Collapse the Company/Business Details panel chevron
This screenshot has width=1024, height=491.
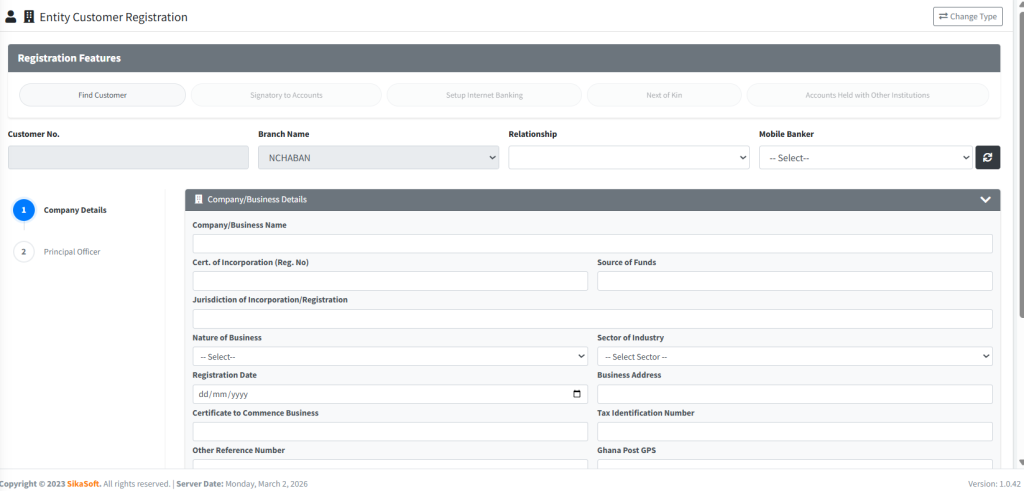[985, 200]
